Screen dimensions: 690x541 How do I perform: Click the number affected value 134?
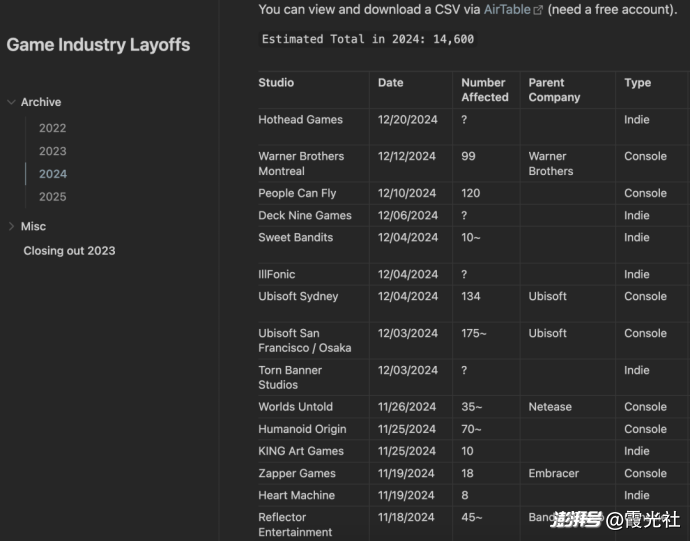[471, 296]
